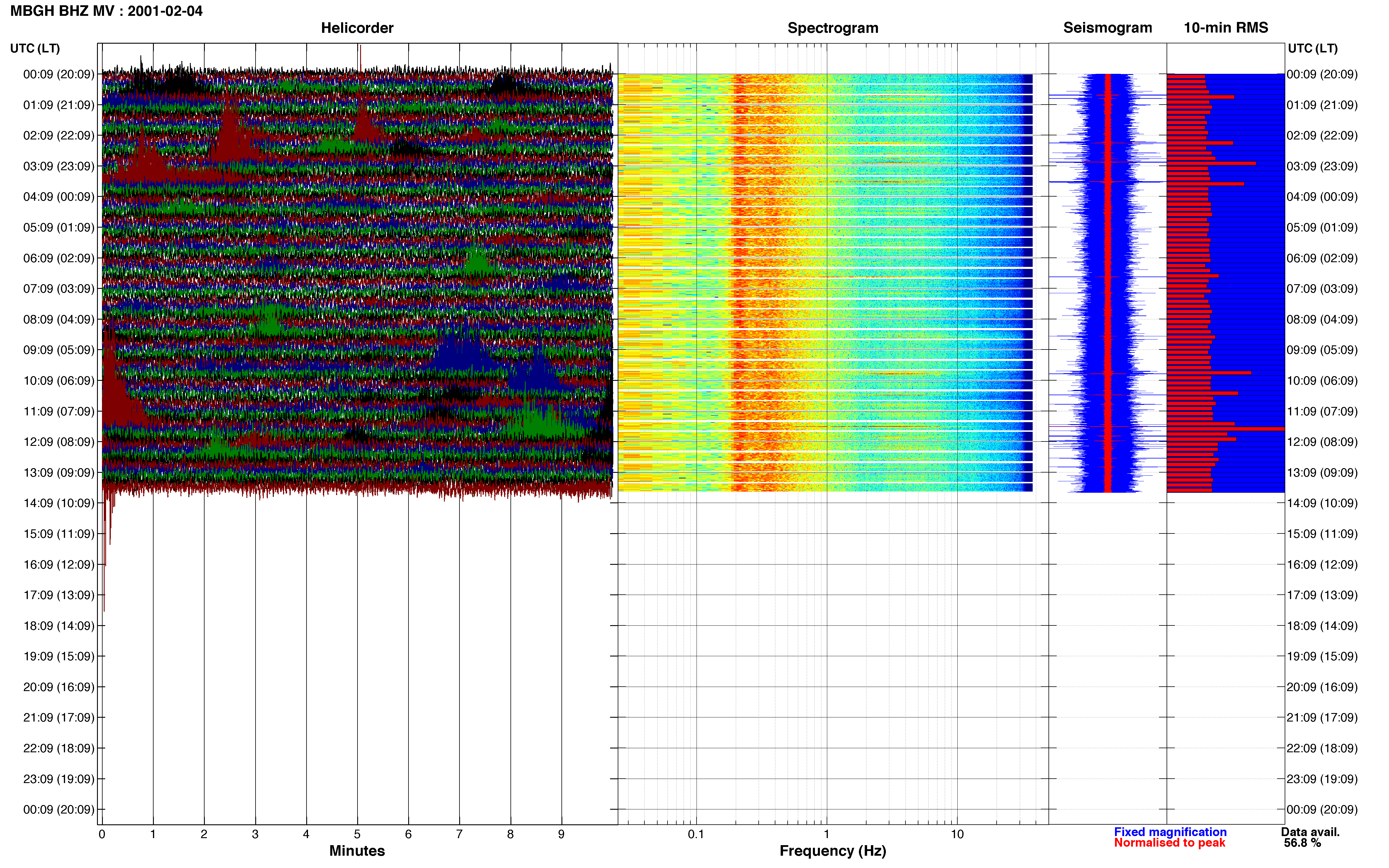The image size is (1389, 868).
Task: Click the '10' frequency tick label
Action: [957, 834]
